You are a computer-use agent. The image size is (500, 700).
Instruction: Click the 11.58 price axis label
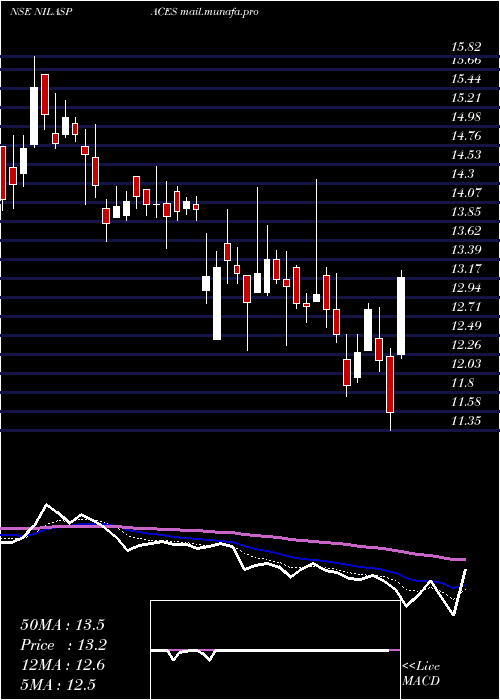466,401
